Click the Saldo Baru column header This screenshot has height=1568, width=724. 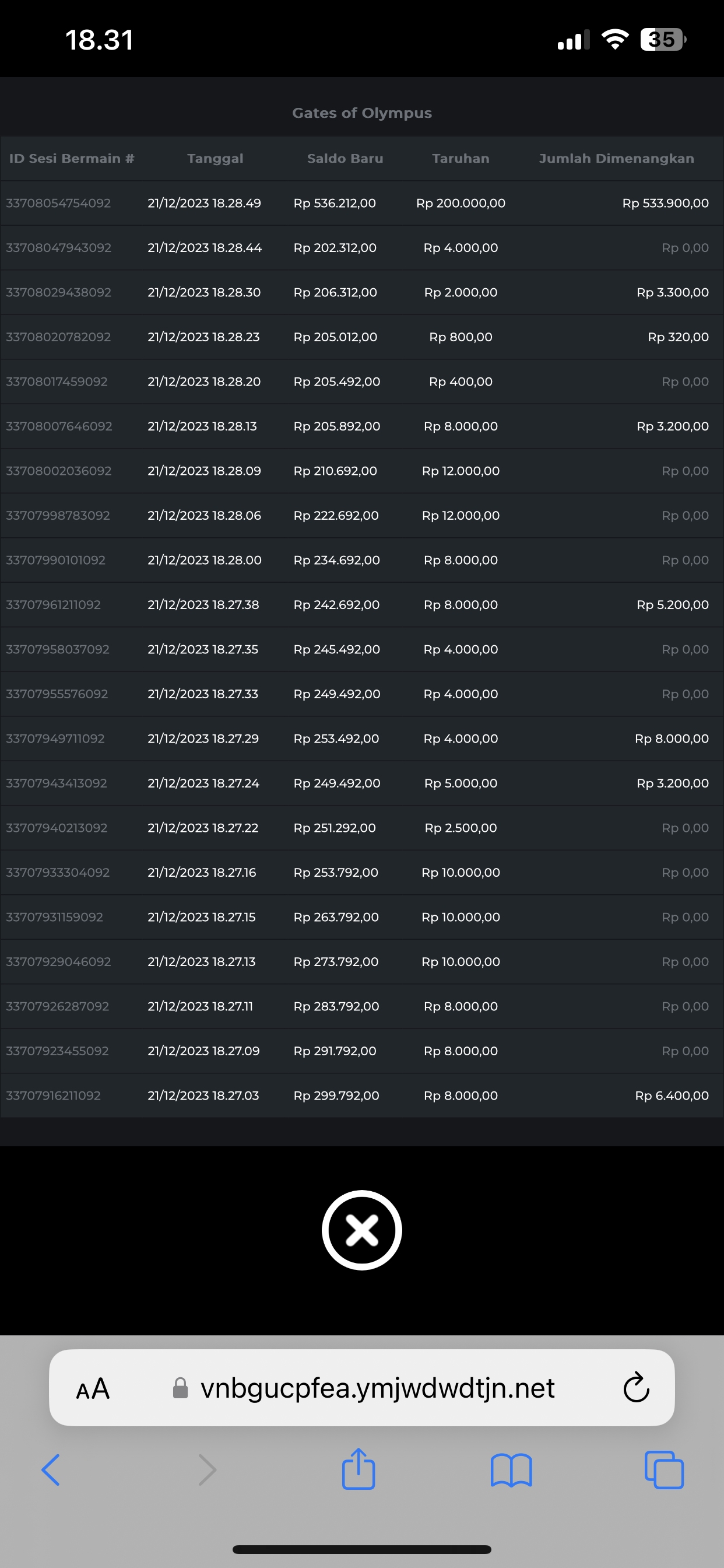point(345,158)
